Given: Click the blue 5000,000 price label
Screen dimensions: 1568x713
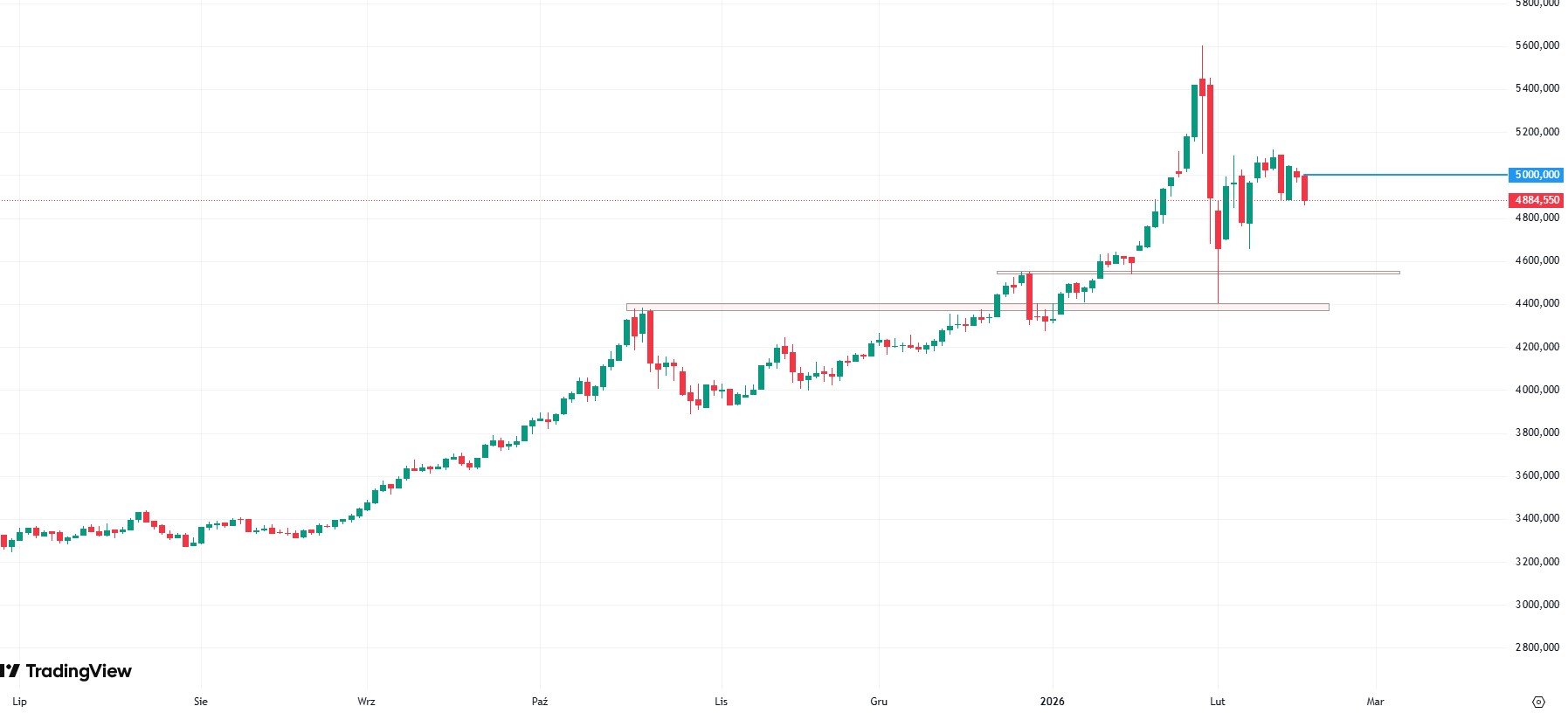Looking at the screenshot, I should click(1537, 175).
